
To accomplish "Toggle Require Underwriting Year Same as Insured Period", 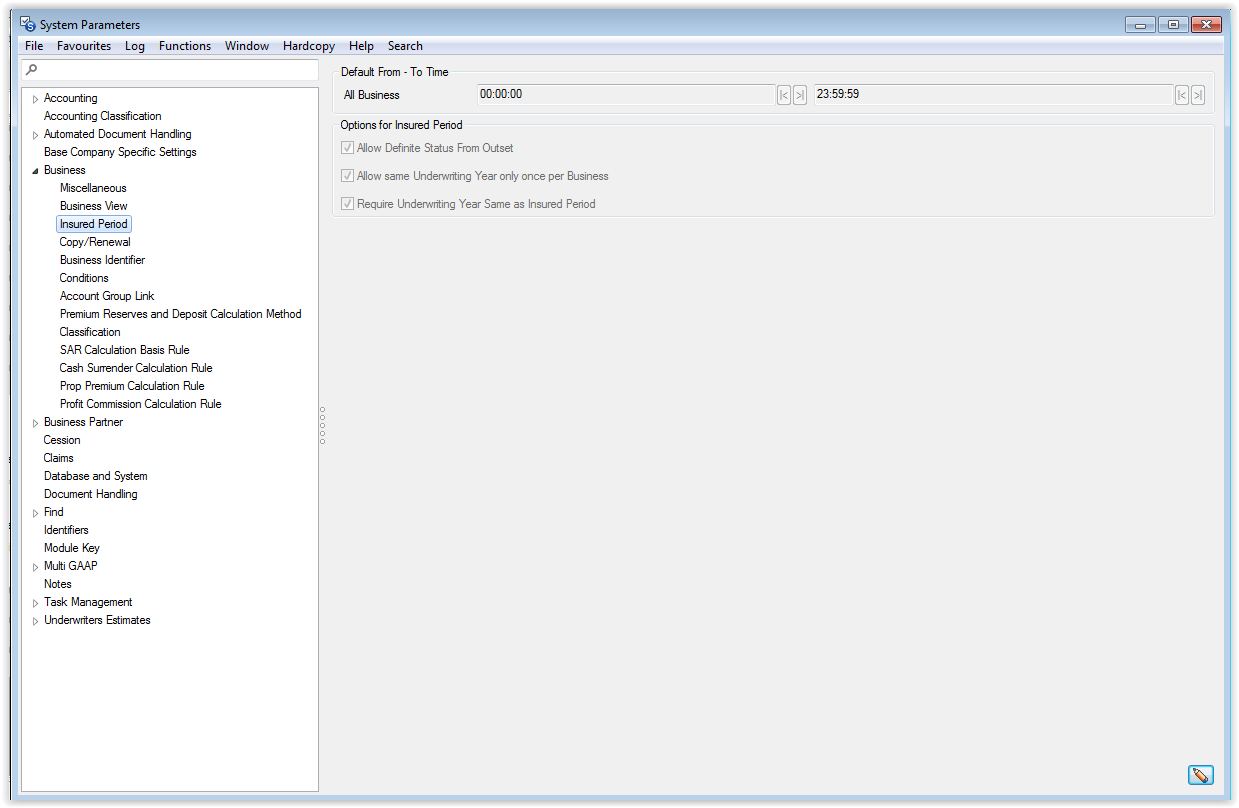I will pos(348,204).
